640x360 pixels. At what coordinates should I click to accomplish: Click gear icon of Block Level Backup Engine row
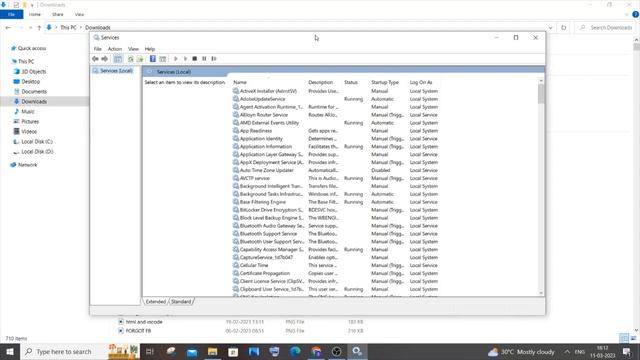point(236,218)
